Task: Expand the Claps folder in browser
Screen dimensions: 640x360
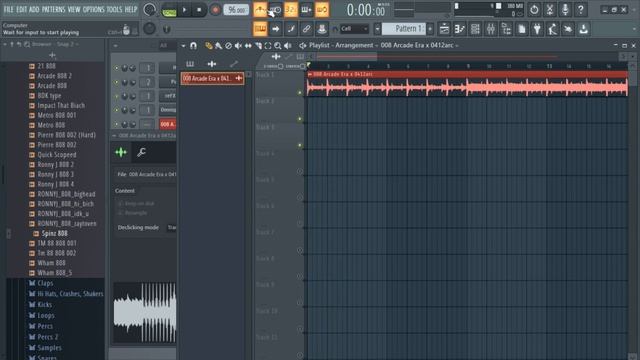Action: coord(41,283)
